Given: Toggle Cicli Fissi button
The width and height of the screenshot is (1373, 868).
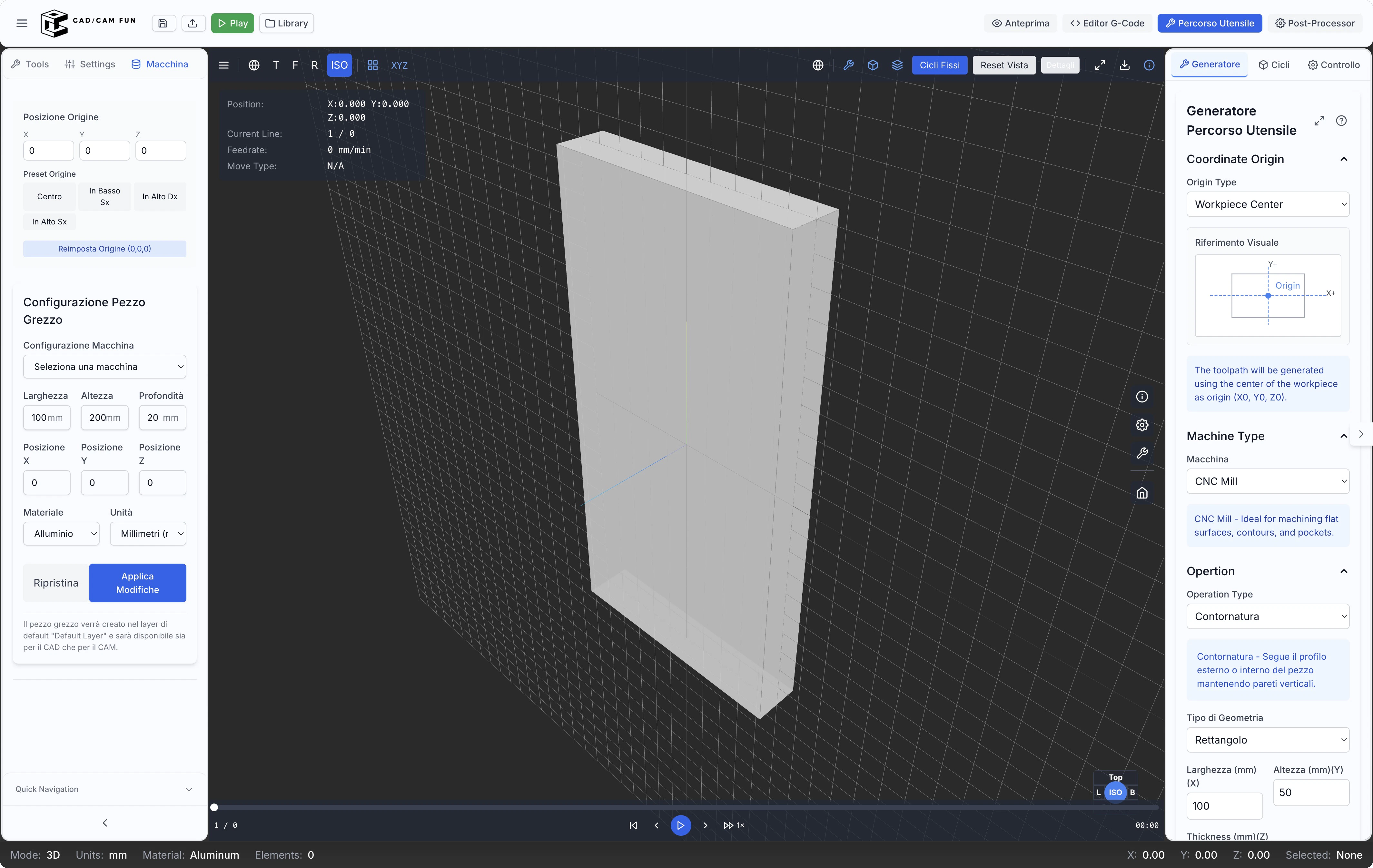Looking at the screenshot, I should (940, 65).
